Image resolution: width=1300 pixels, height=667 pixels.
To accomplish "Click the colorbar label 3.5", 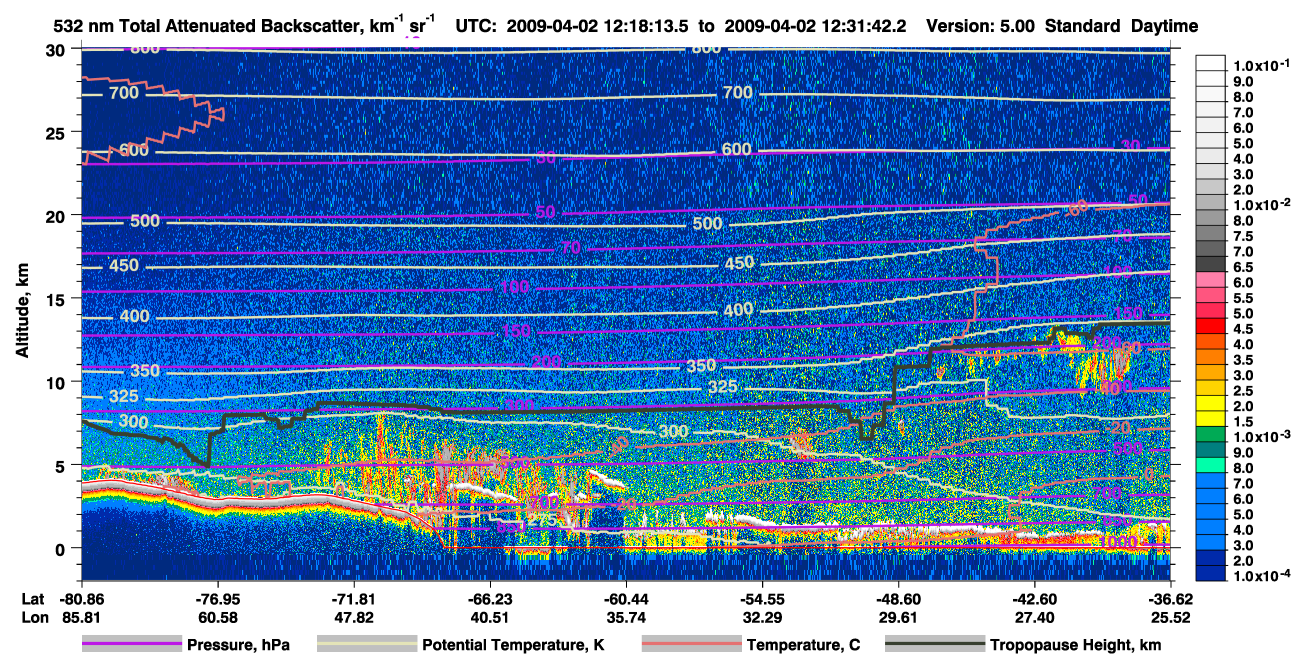I will [1243, 360].
